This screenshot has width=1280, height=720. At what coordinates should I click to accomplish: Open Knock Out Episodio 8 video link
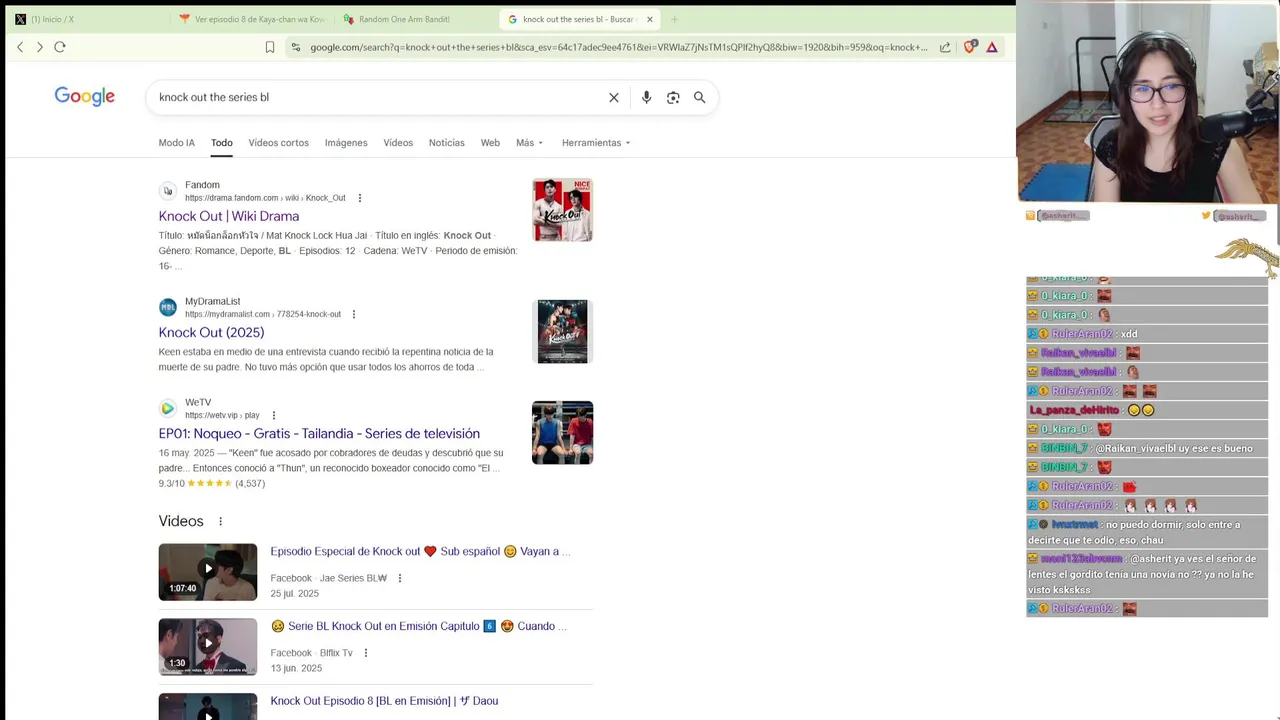pos(384,701)
